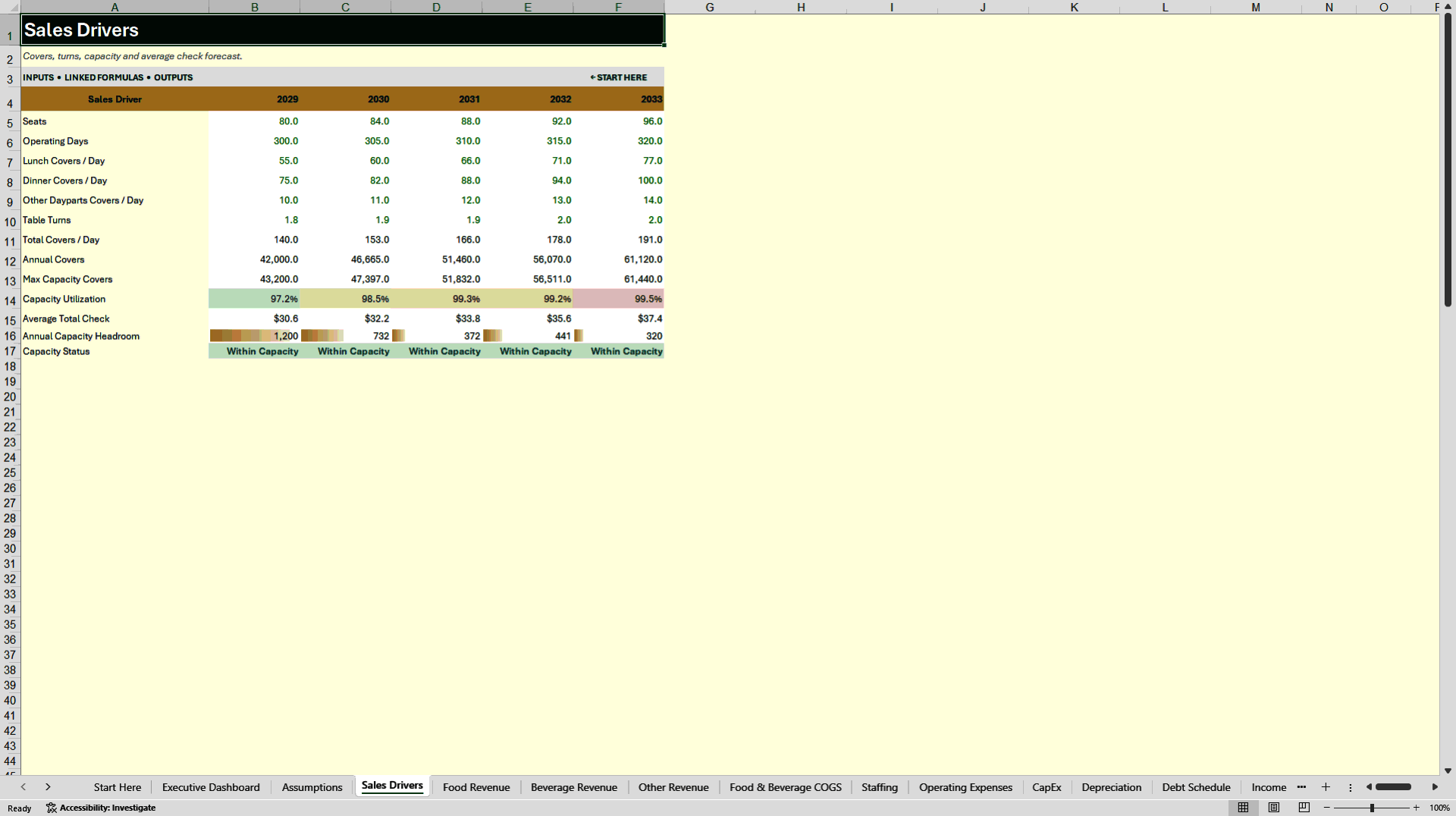Click horizontal scroll right arrow

tap(1435, 787)
